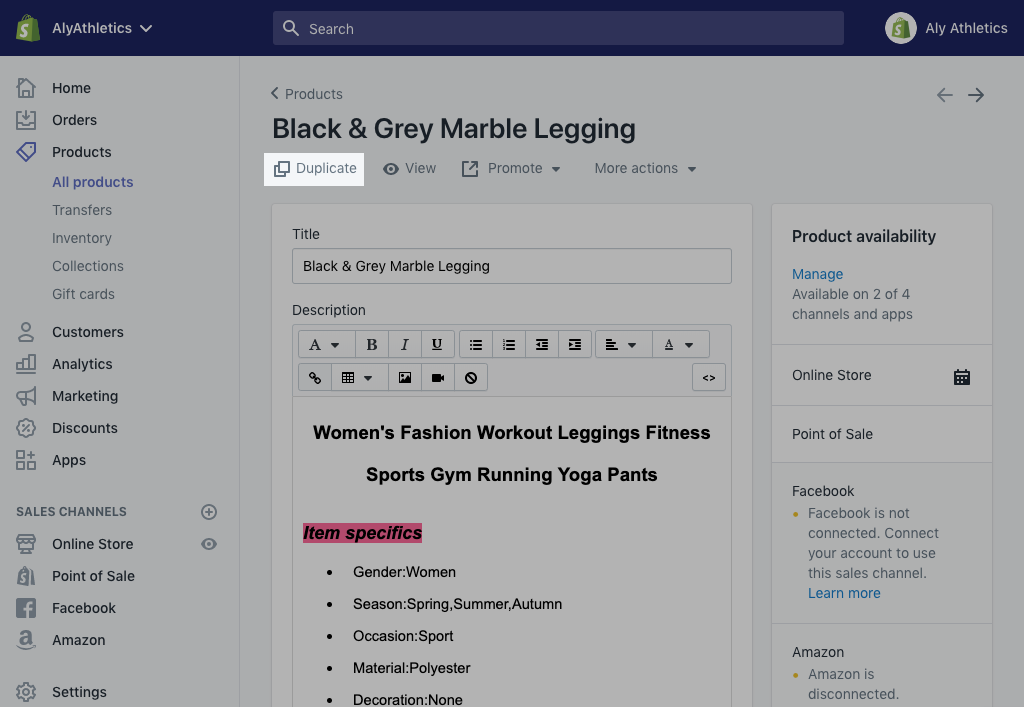Open Orders in the sidebar
Screen dimensions: 1024x707
(74, 120)
